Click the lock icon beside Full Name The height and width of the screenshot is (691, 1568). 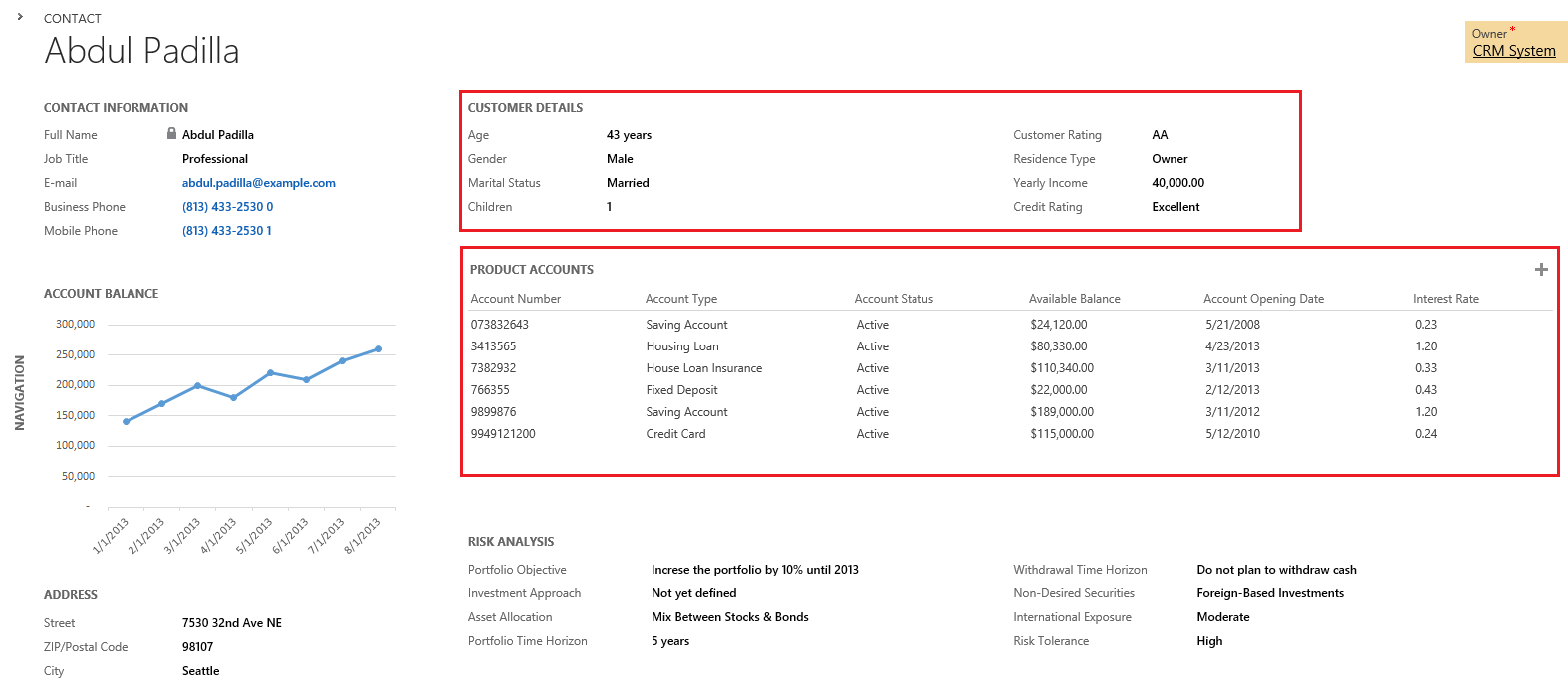172,134
